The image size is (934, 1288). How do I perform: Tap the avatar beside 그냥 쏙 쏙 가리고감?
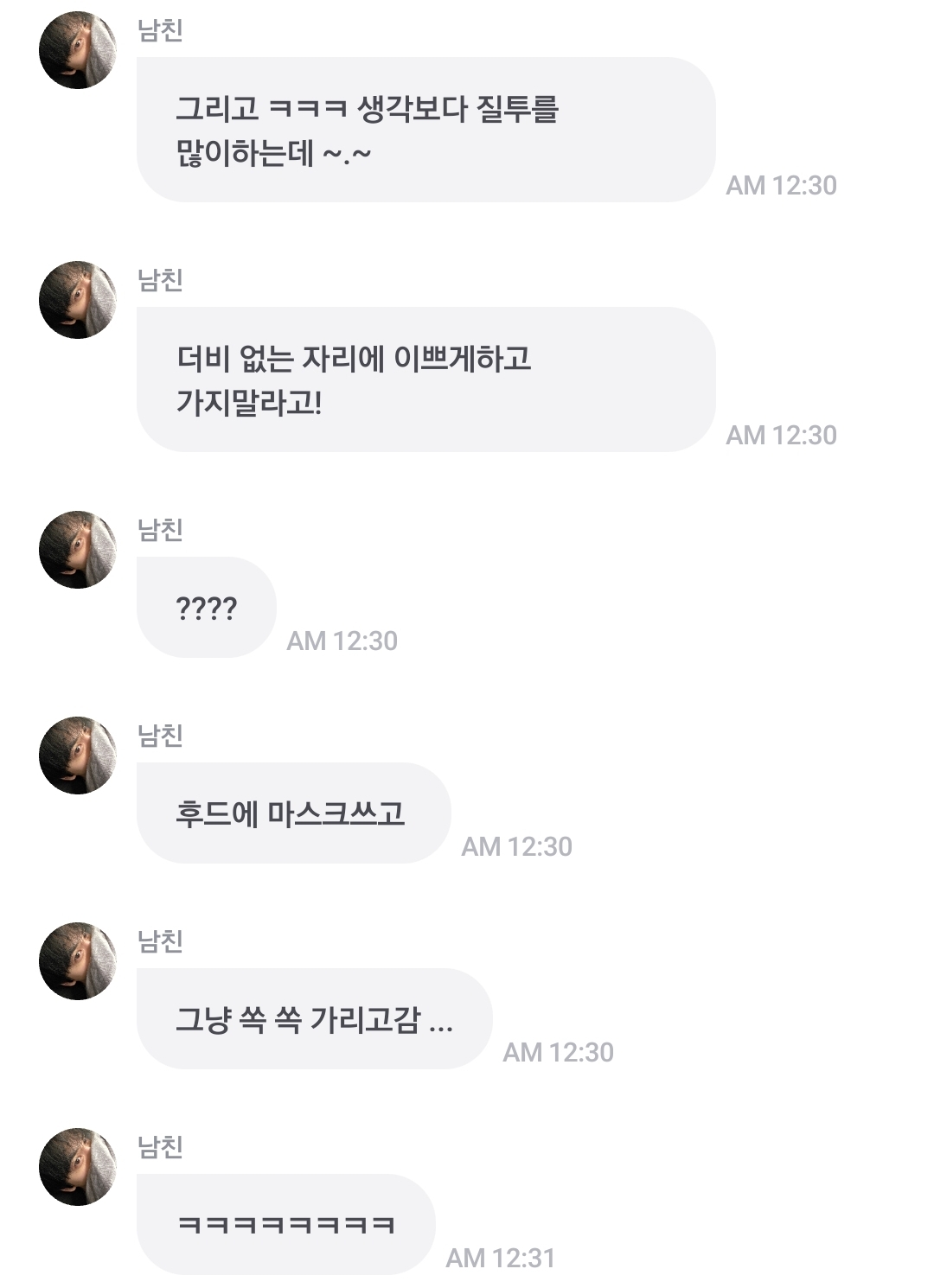[78, 961]
